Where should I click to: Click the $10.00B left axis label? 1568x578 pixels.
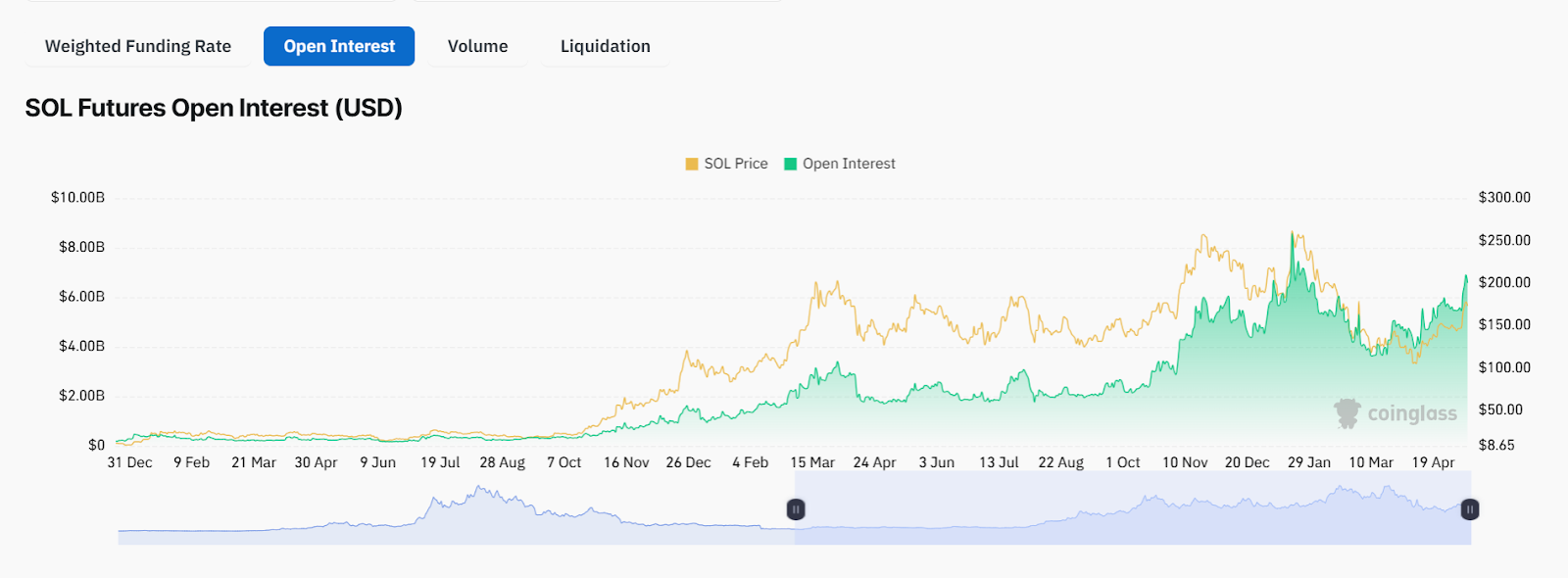click(x=77, y=198)
